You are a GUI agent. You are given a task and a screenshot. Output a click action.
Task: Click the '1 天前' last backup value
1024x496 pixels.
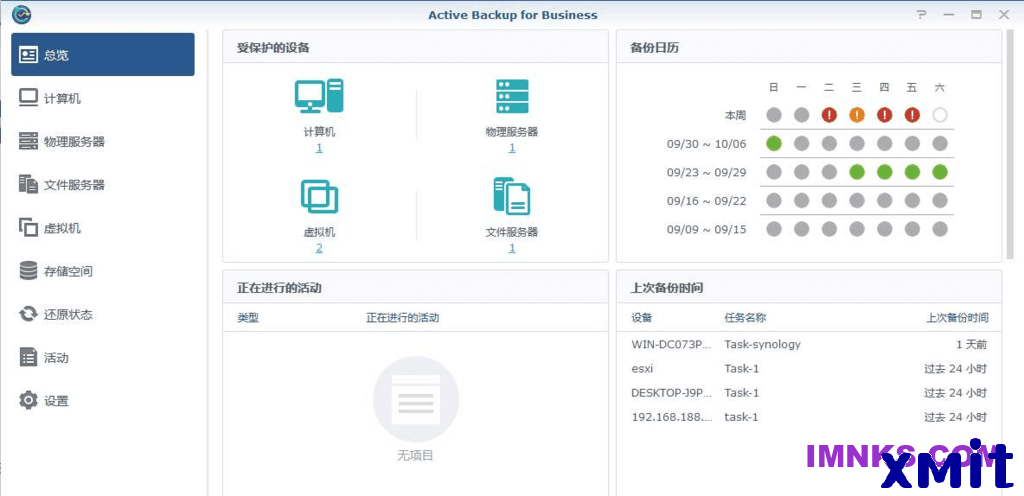tap(971, 344)
